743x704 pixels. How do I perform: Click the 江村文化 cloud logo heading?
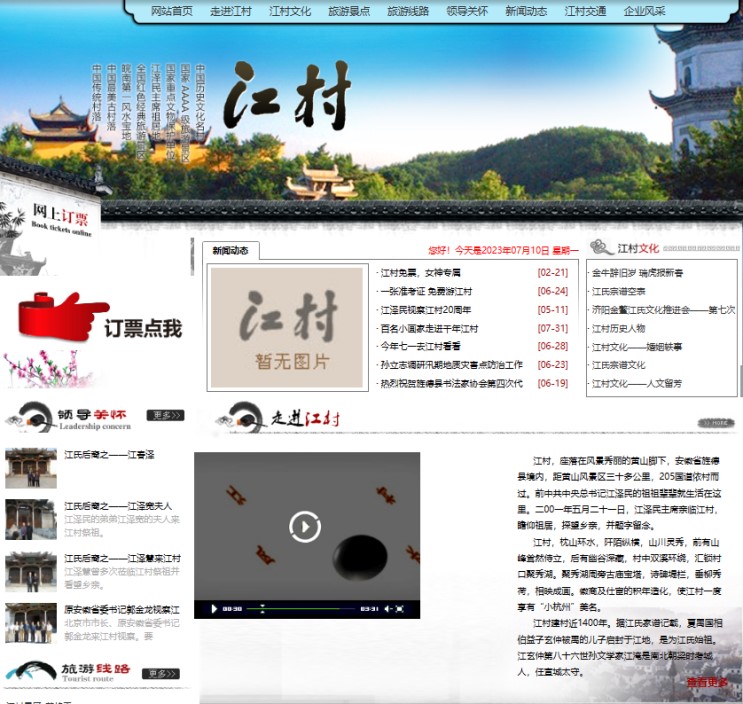pos(625,248)
